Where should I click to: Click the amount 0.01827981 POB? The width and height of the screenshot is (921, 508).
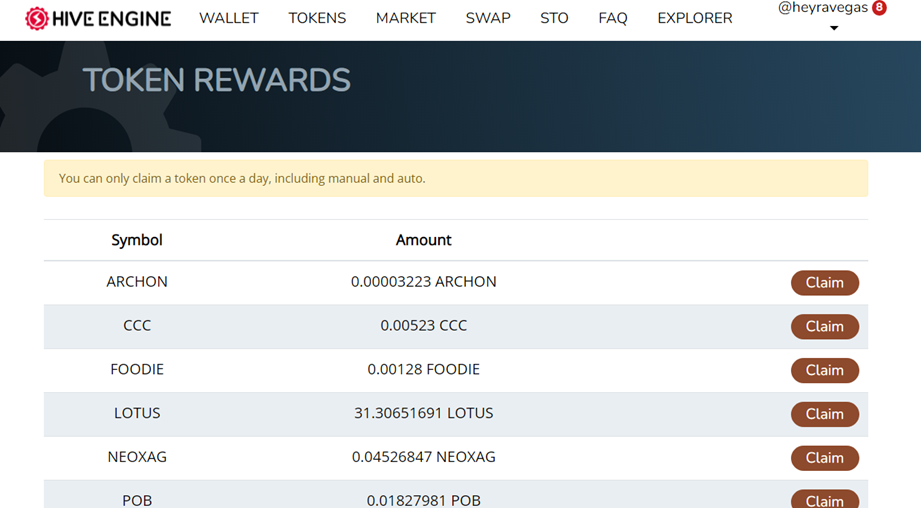pyautogui.click(x=423, y=500)
